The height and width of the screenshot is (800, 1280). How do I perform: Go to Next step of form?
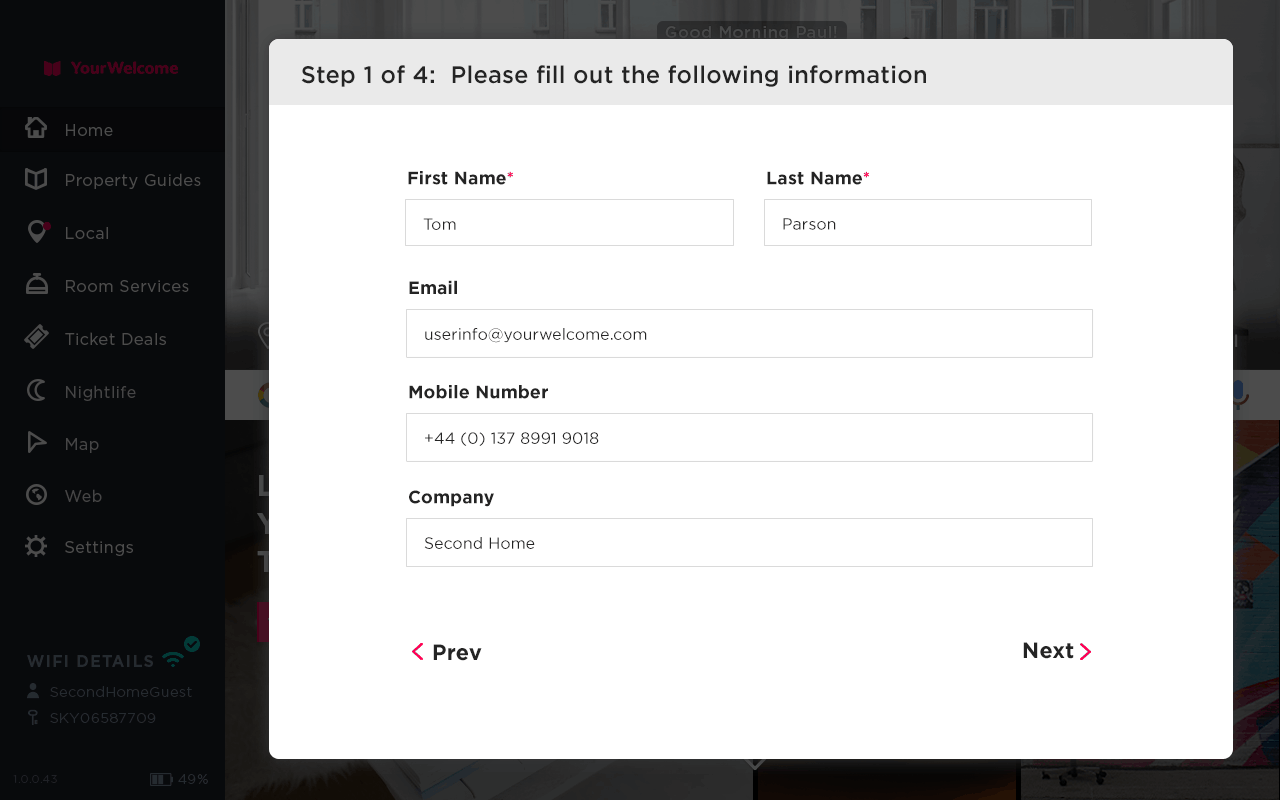[1056, 651]
